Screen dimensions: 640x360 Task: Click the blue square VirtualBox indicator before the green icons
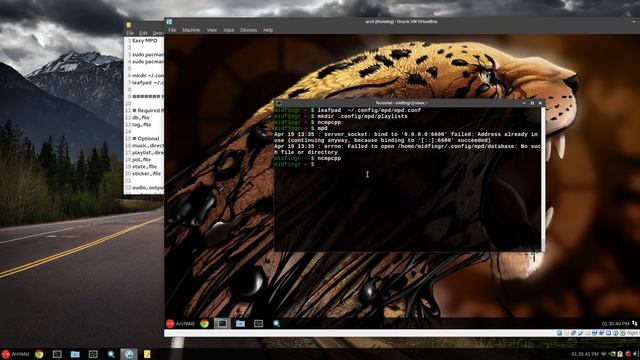[x=609, y=333]
